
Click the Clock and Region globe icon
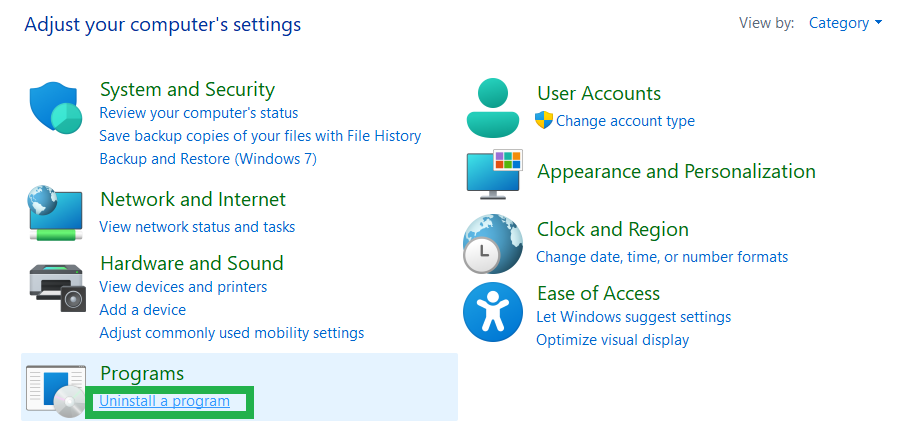pyautogui.click(x=492, y=244)
